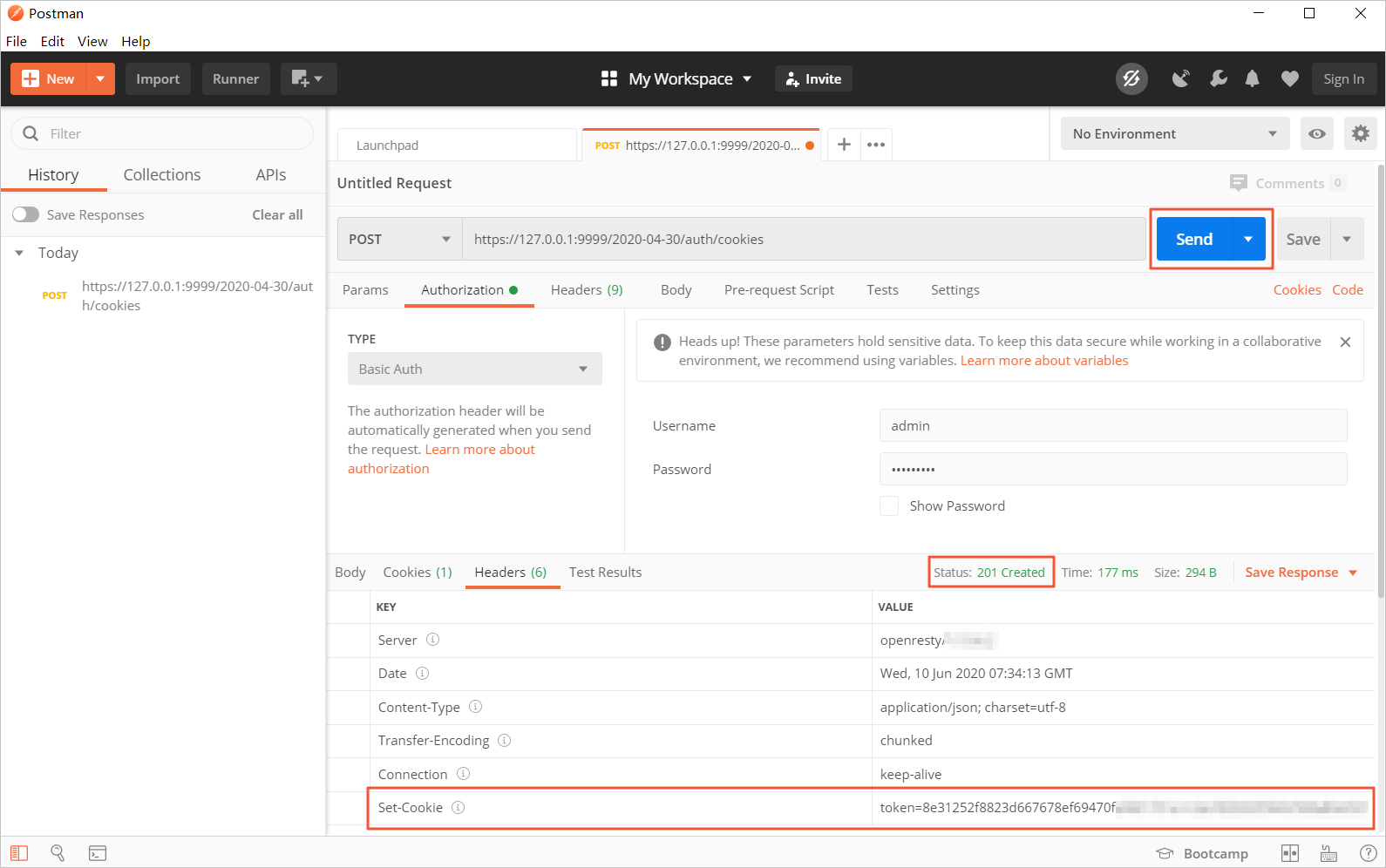Open the new window icon button
Viewport: 1386px width, 868px height.
[x=309, y=78]
